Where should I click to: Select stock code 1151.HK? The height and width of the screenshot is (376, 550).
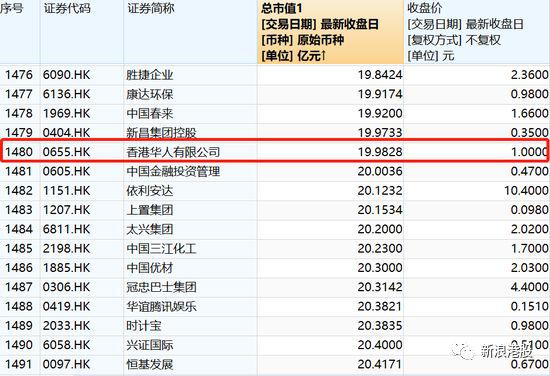pyautogui.click(x=67, y=190)
